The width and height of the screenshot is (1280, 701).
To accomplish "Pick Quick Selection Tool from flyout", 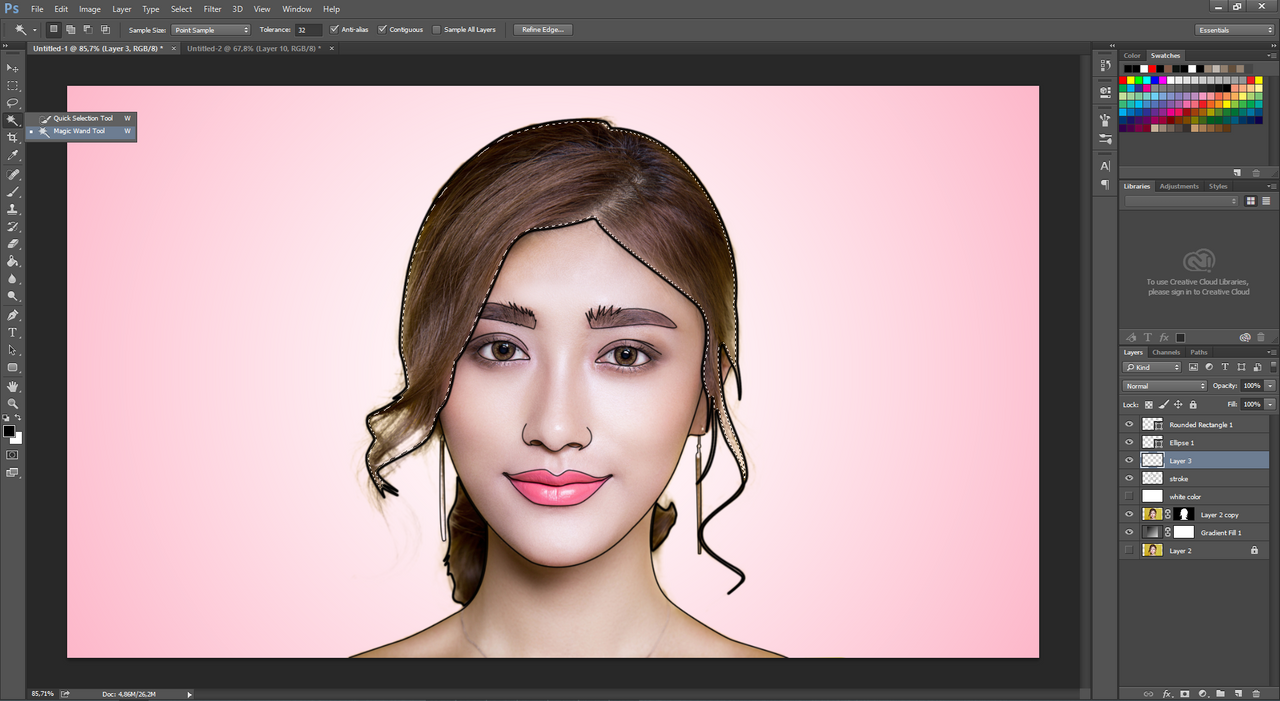I will tap(83, 118).
